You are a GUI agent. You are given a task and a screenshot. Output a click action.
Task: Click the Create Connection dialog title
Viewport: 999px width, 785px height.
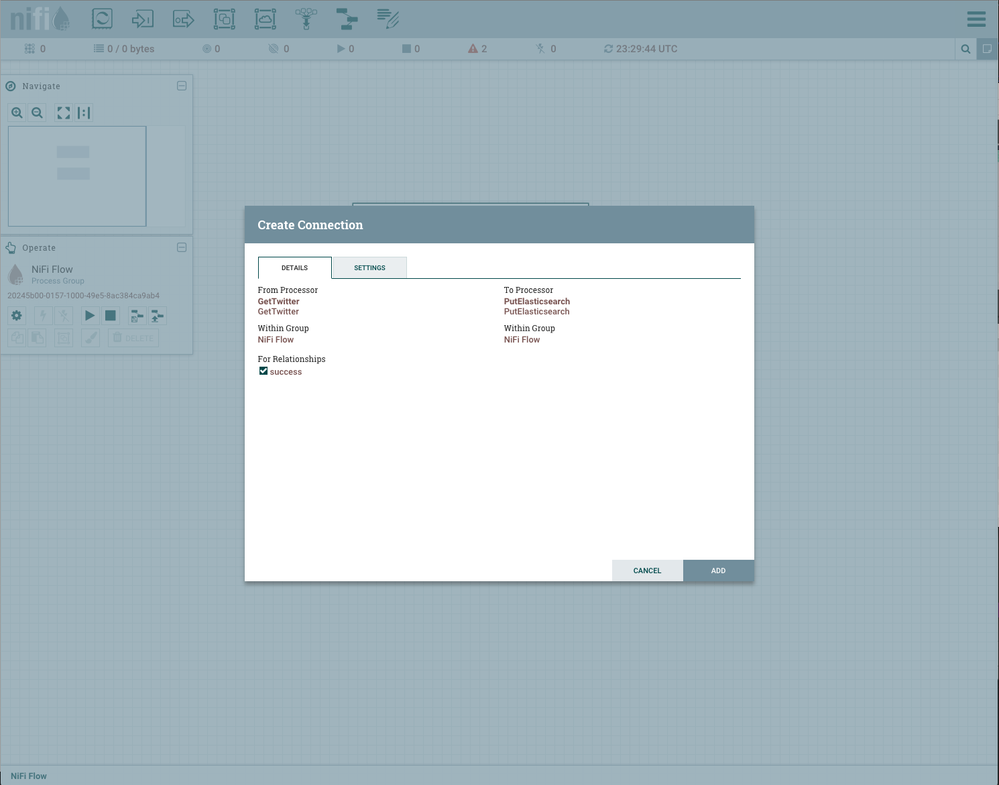click(x=310, y=225)
